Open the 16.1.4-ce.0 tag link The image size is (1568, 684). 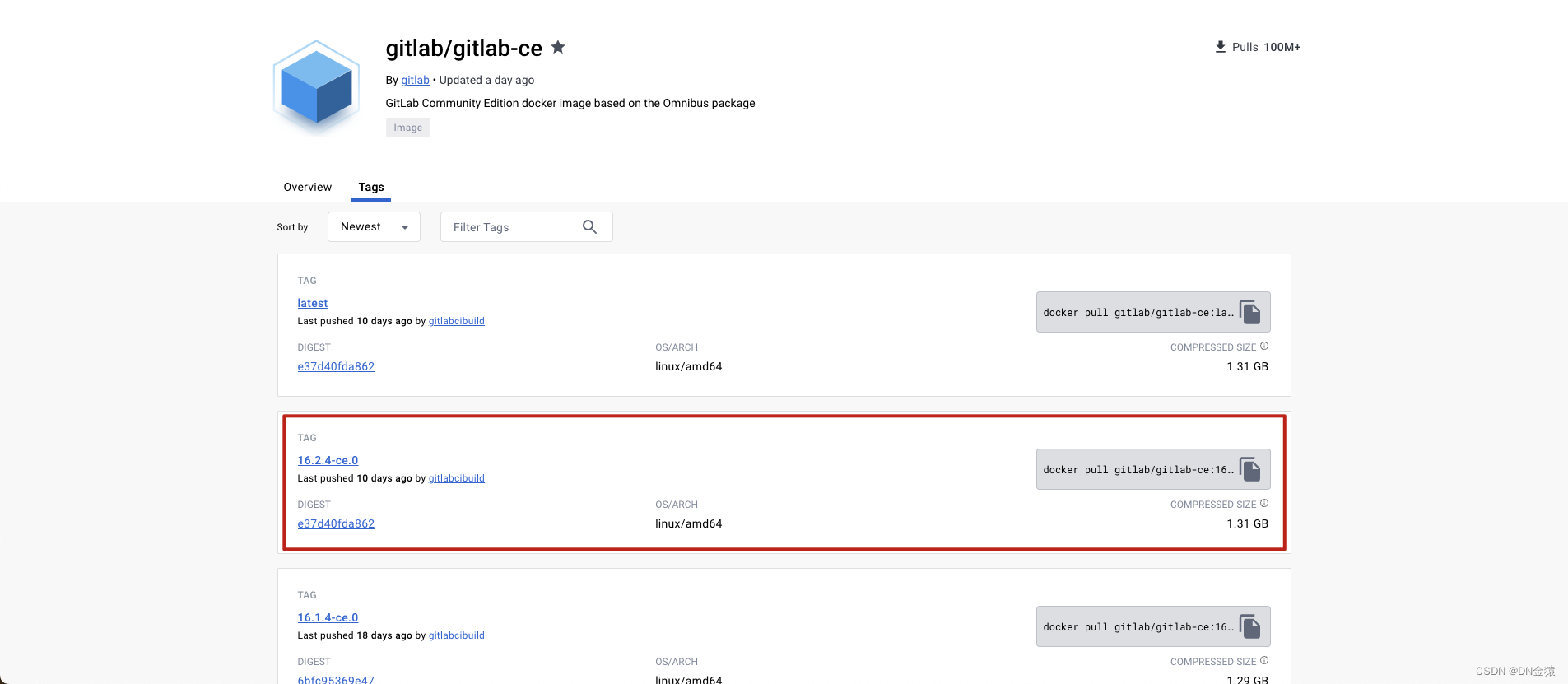tap(328, 617)
